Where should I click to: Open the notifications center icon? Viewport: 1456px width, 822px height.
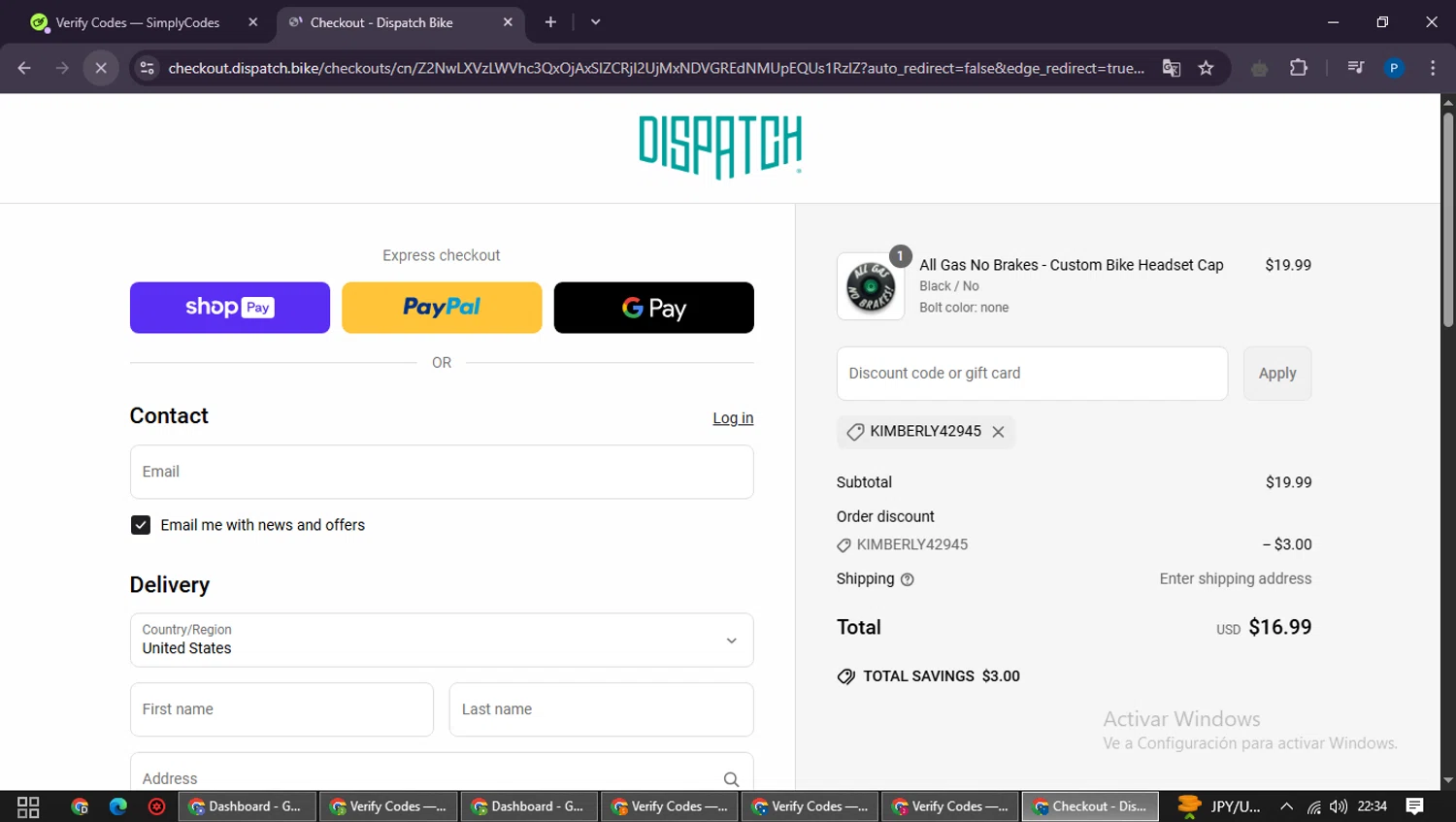coord(1415,806)
